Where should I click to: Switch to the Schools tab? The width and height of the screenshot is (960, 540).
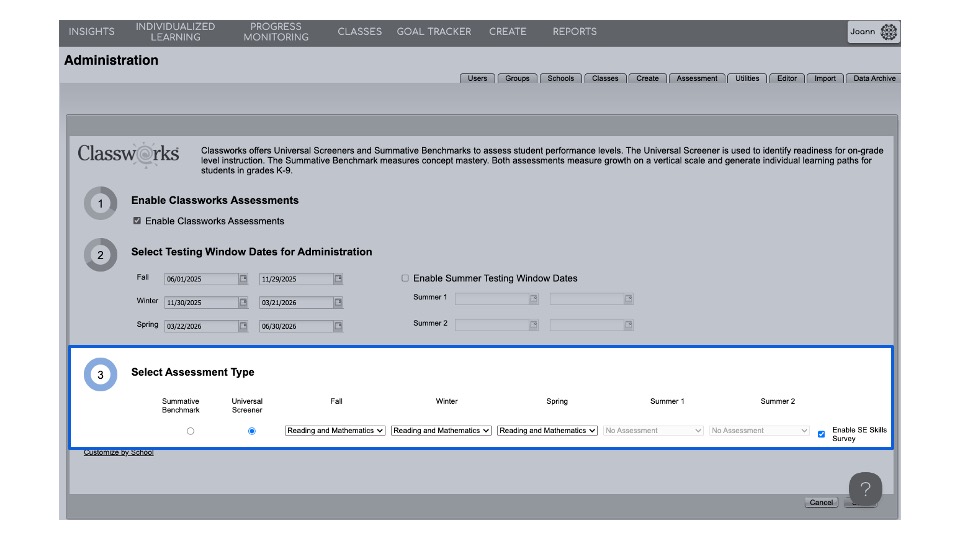pyautogui.click(x=561, y=78)
